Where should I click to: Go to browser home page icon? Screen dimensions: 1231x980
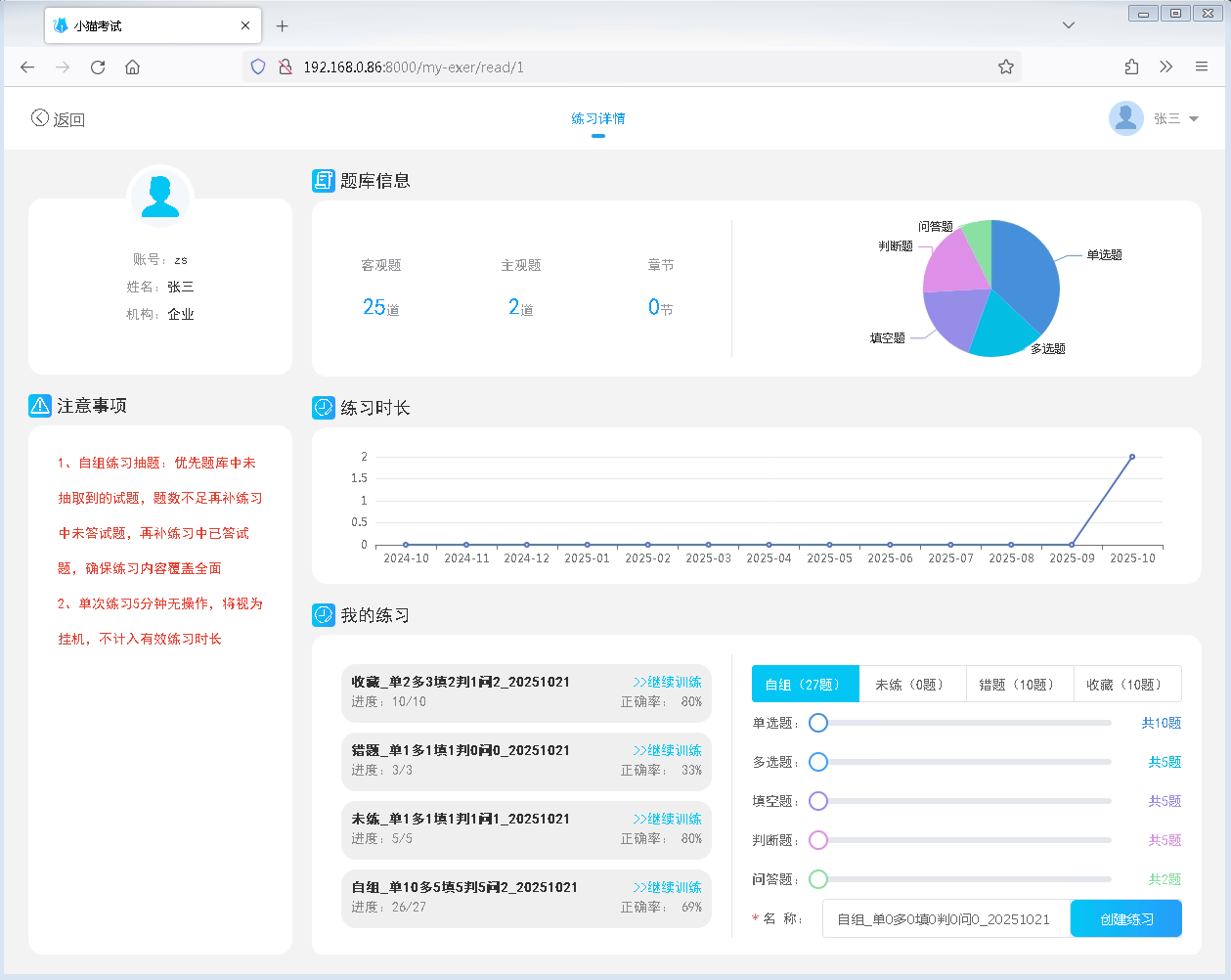pos(133,67)
